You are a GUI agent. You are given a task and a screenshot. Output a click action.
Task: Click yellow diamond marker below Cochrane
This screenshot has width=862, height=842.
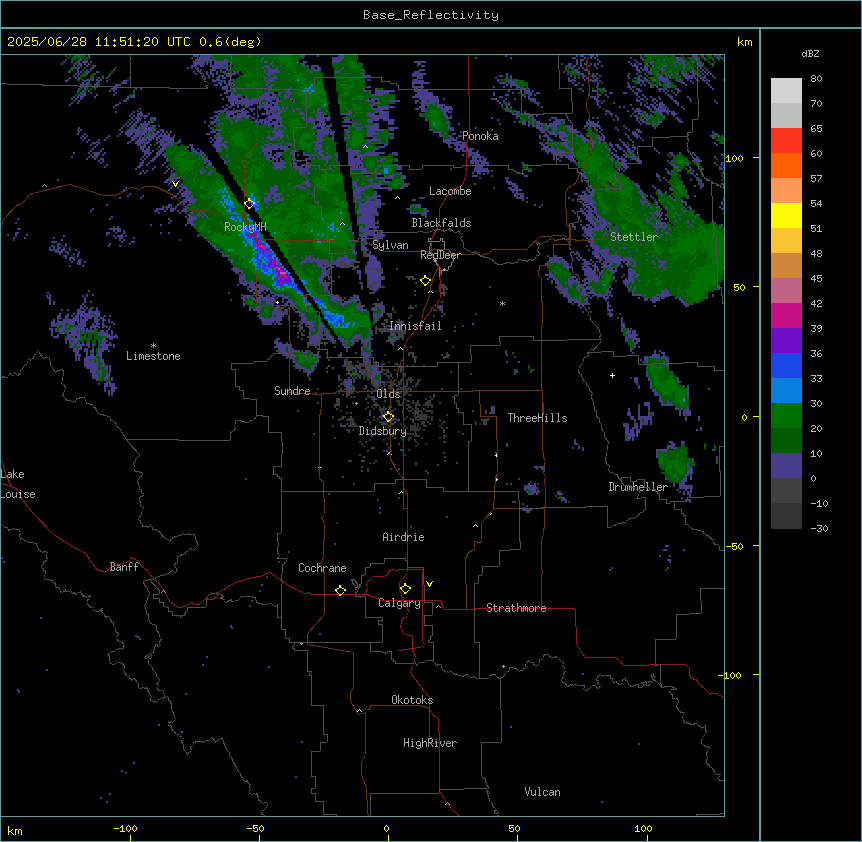pyautogui.click(x=340, y=590)
